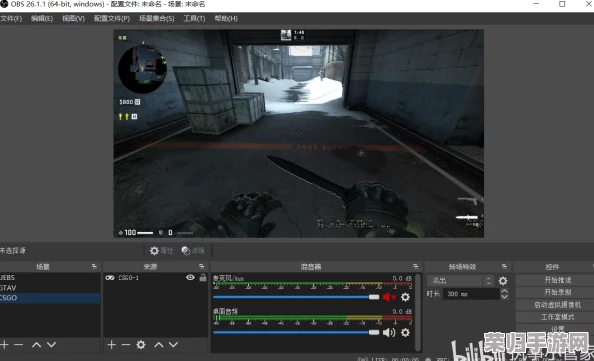Screen dimensions: 594x361
Task: Decrease 时长 duration with down stepper
Action: [x=504, y=297]
